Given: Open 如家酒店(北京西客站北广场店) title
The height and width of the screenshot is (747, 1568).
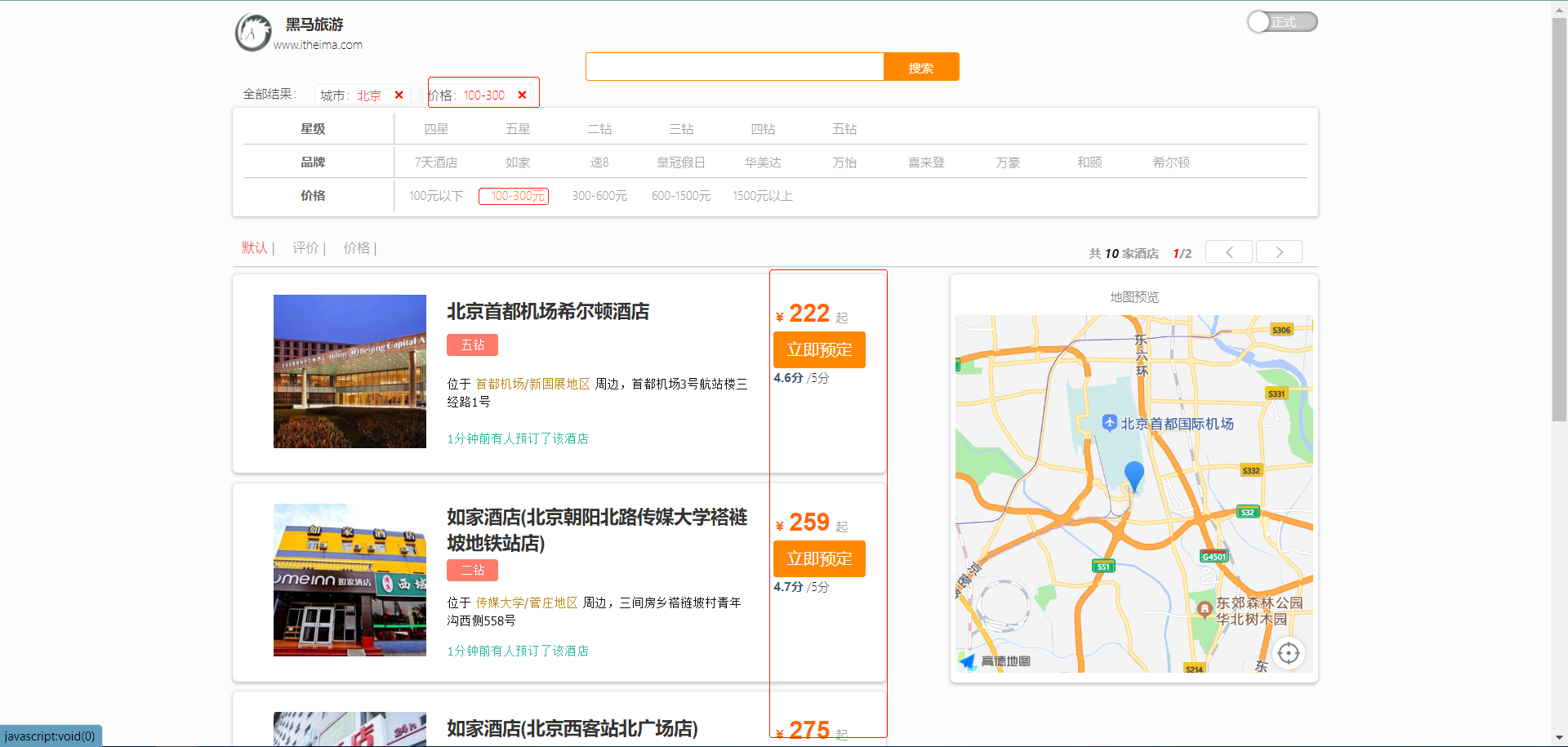Looking at the screenshot, I should 572,728.
